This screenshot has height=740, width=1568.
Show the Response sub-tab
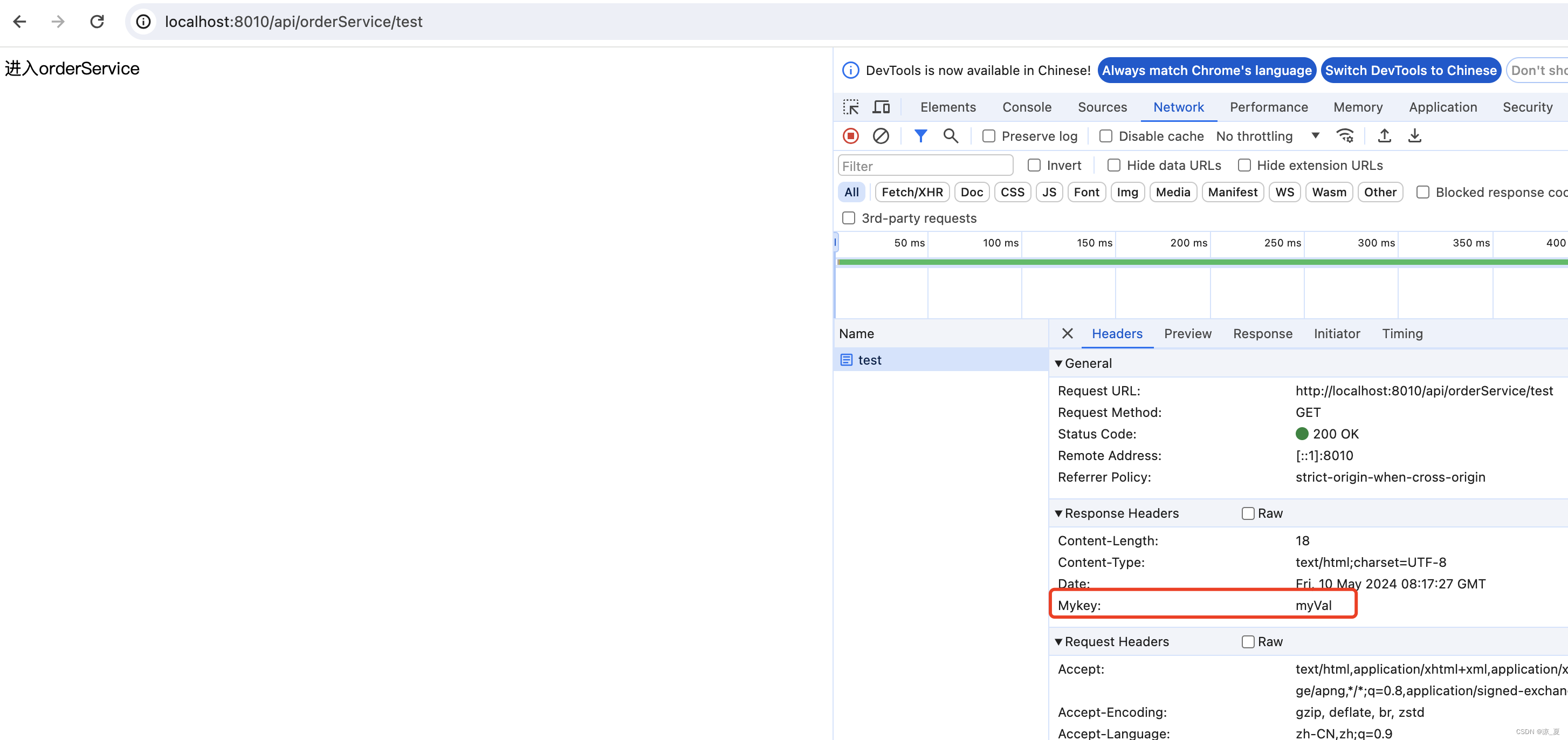click(x=1262, y=334)
